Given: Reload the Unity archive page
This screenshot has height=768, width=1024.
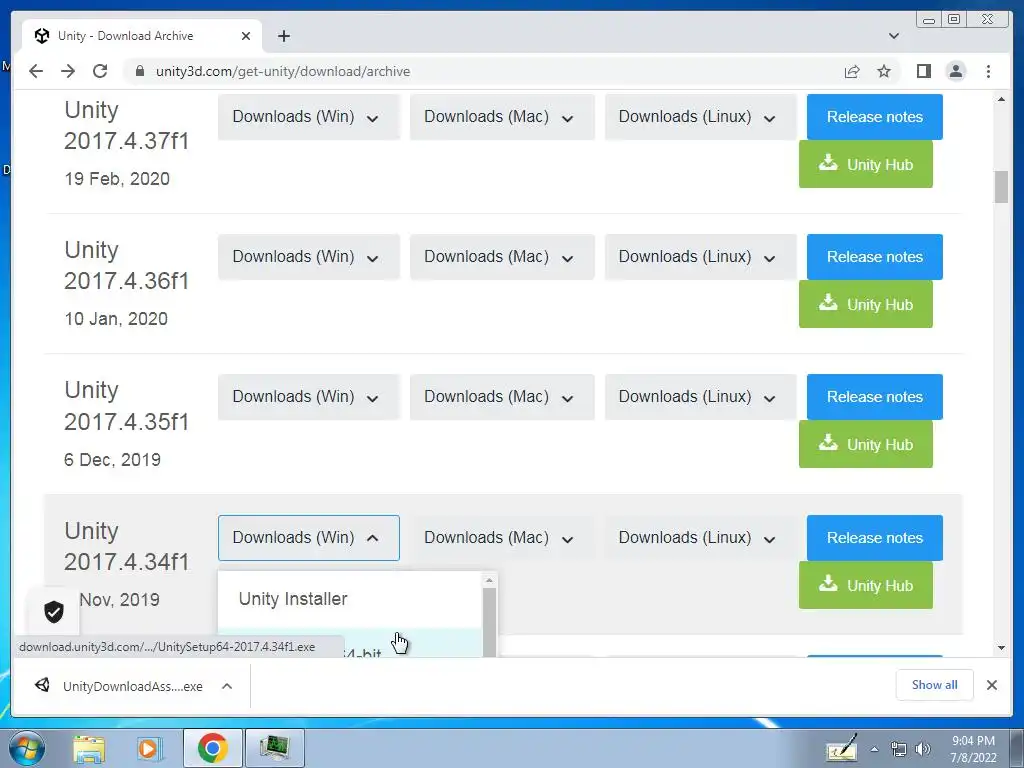Looking at the screenshot, I should 100,71.
